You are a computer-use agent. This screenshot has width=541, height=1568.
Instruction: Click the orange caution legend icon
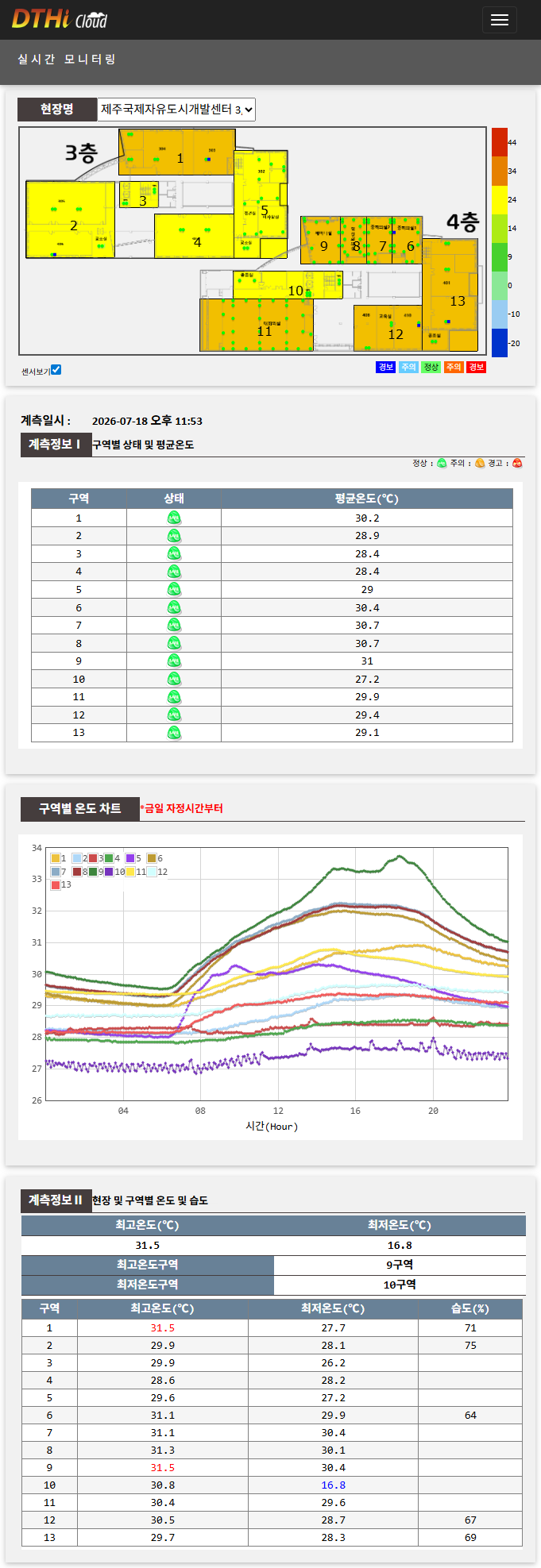[x=480, y=464]
